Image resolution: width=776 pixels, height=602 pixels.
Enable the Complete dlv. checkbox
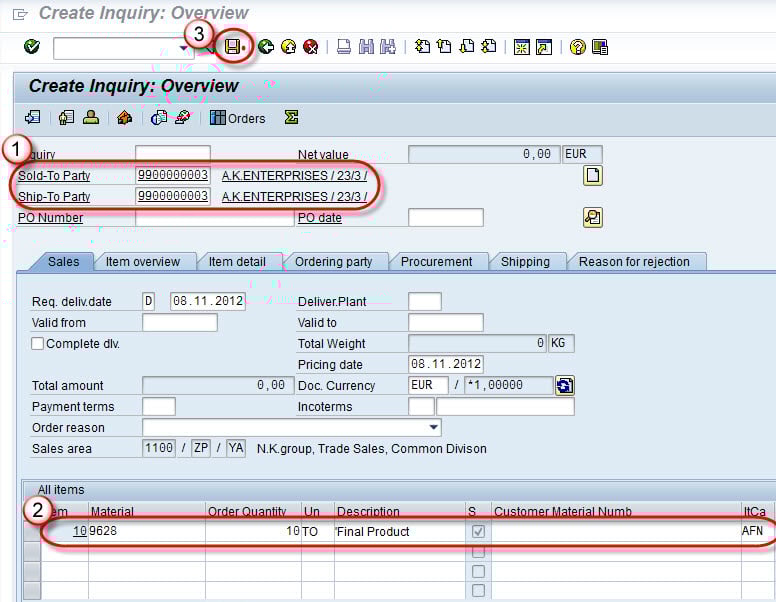click(38, 344)
